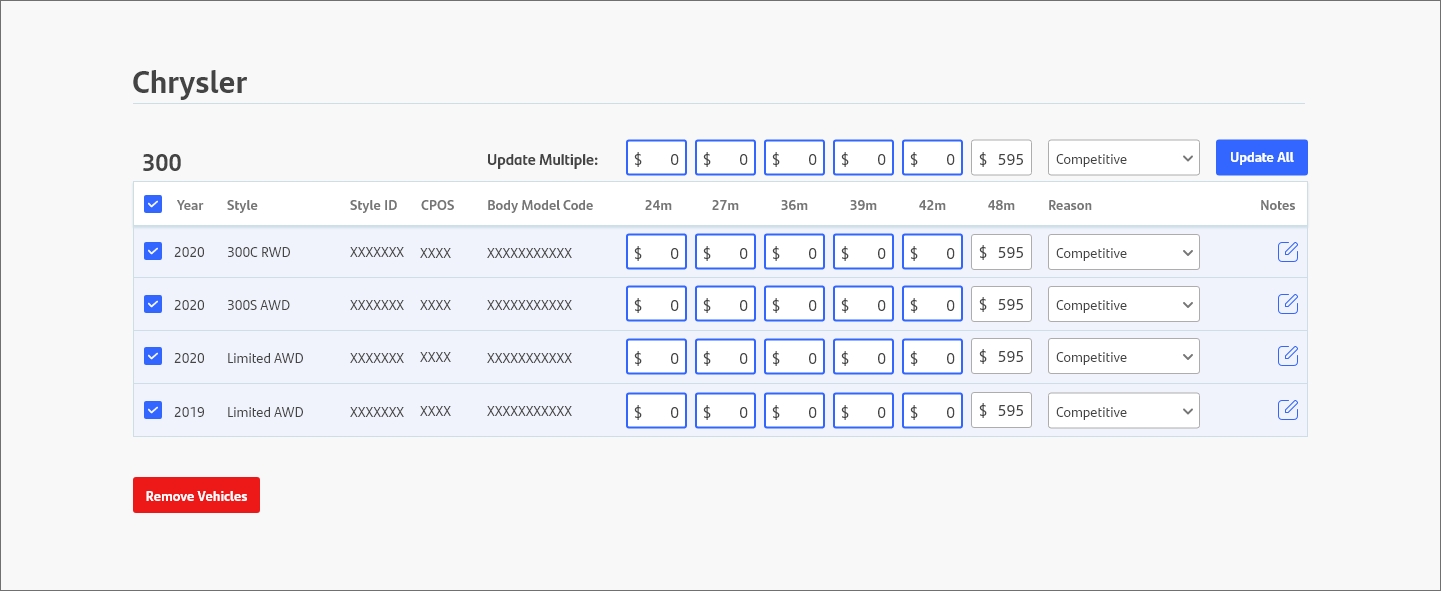Click the Remove Vehicles button
The width and height of the screenshot is (1441, 591).
196,495
